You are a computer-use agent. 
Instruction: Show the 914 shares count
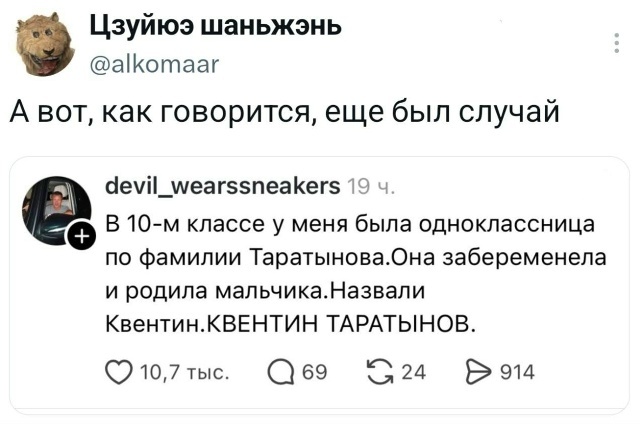[518, 372]
